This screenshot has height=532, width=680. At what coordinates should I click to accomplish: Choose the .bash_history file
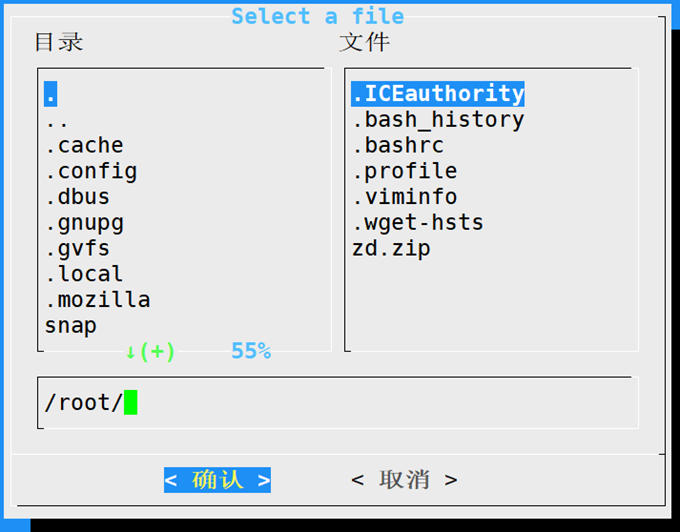(438, 120)
